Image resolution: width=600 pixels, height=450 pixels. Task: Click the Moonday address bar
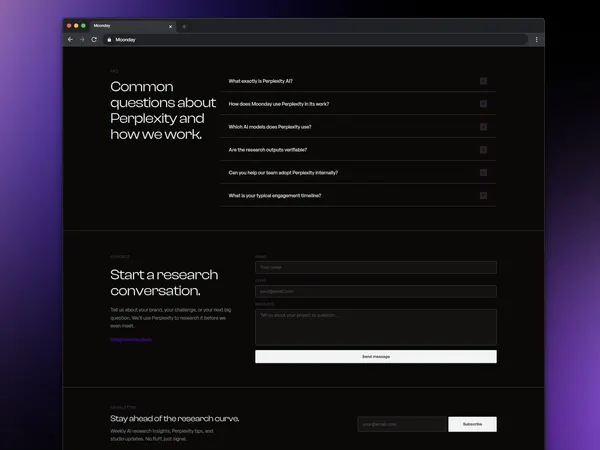click(315, 39)
